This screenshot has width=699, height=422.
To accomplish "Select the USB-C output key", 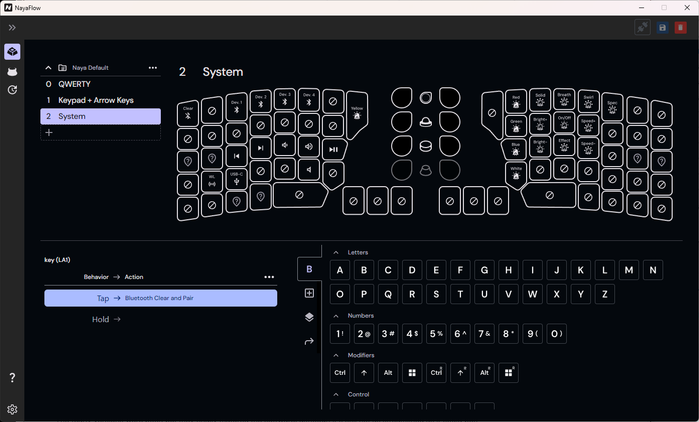I will click(x=236, y=179).
